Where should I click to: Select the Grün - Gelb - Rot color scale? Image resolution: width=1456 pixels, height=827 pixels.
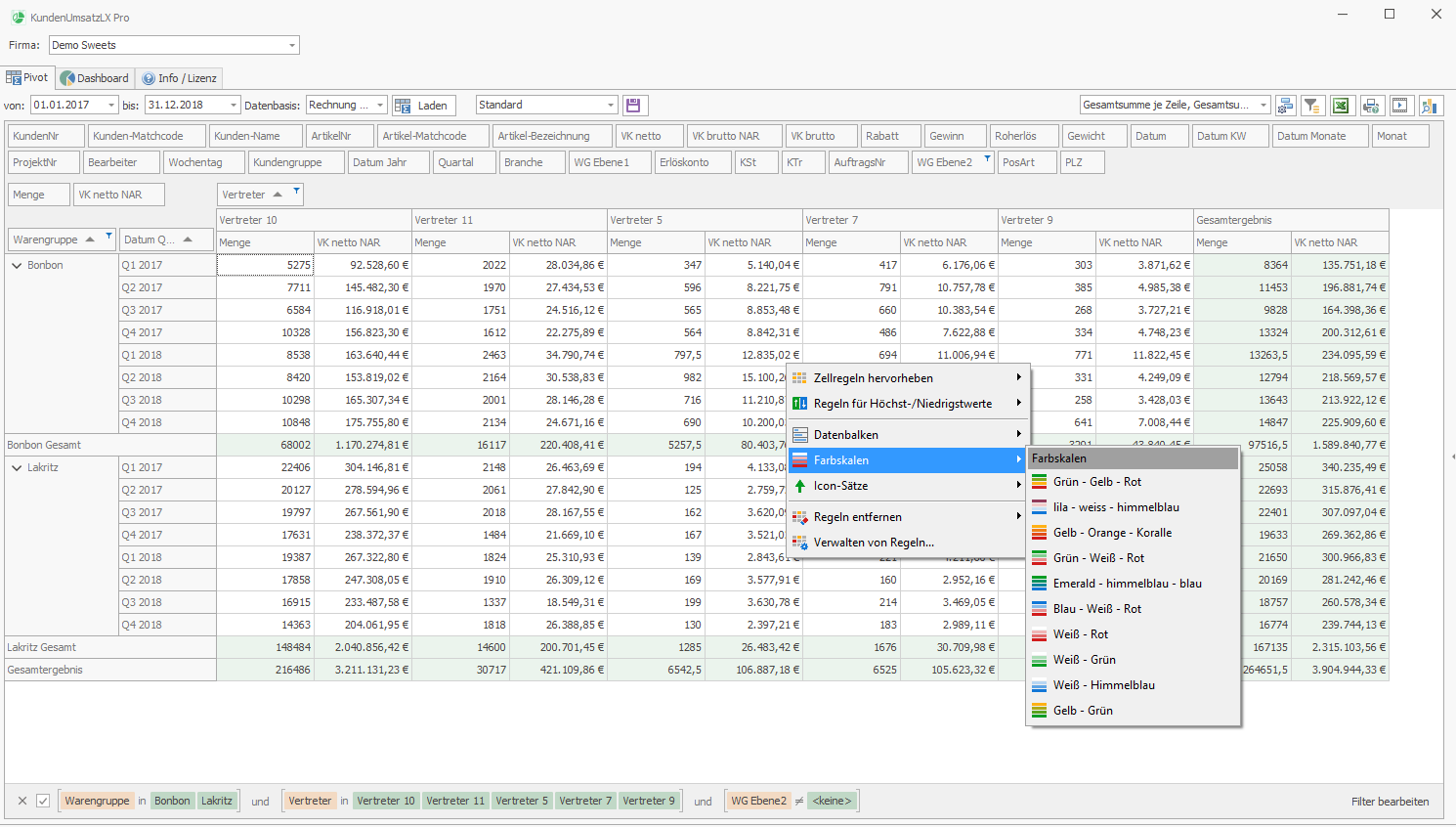point(1096,482)
